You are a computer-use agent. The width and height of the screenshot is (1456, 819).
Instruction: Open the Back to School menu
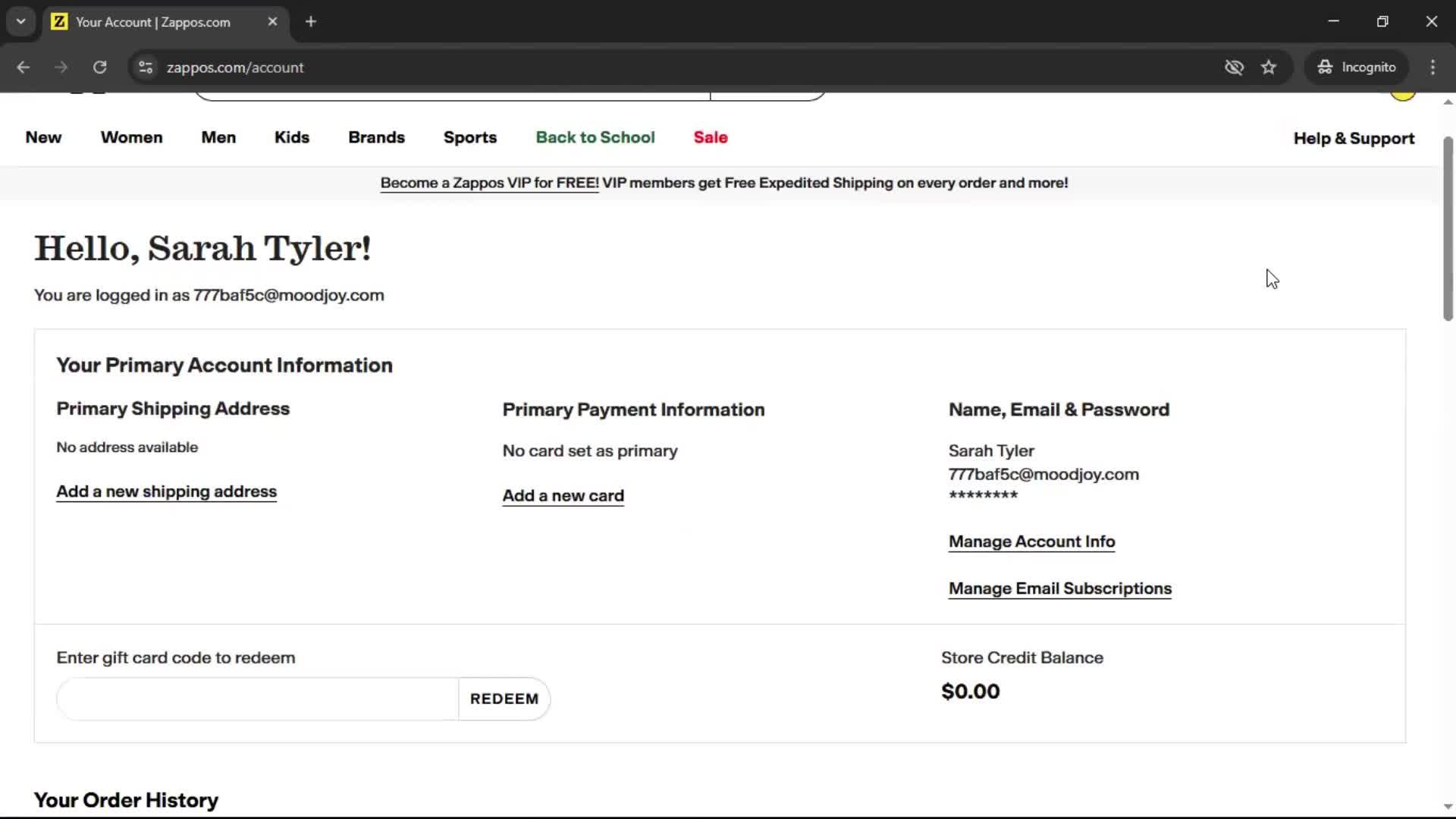click(x=595, y=137)
